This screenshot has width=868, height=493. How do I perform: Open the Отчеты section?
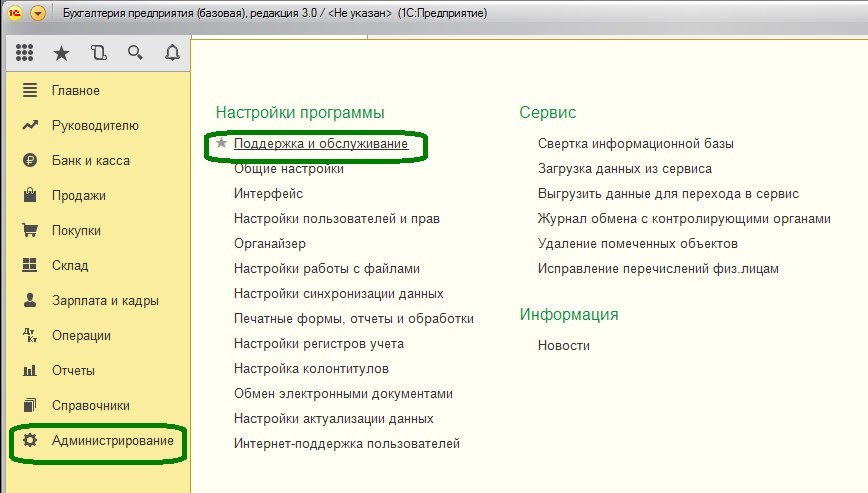(73, 371)
